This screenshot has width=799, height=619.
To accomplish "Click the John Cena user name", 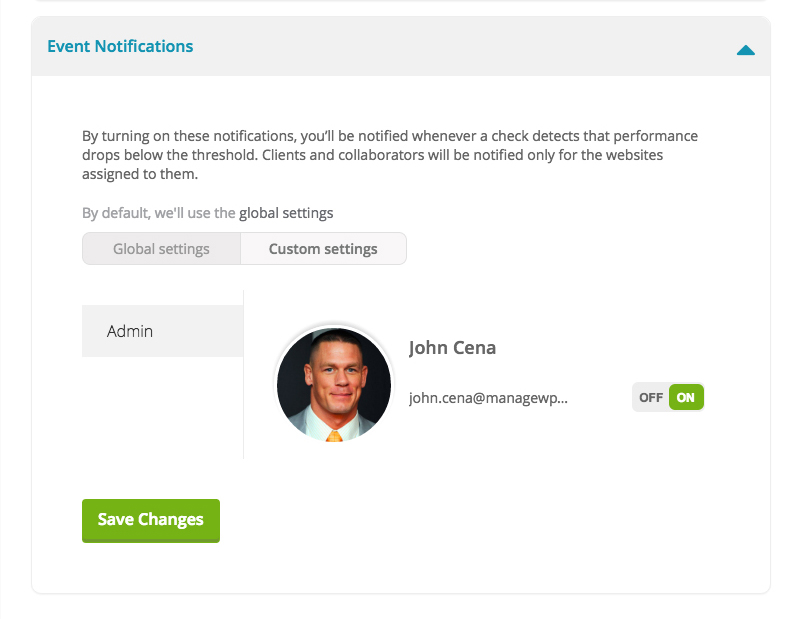I will click(452, 348).
